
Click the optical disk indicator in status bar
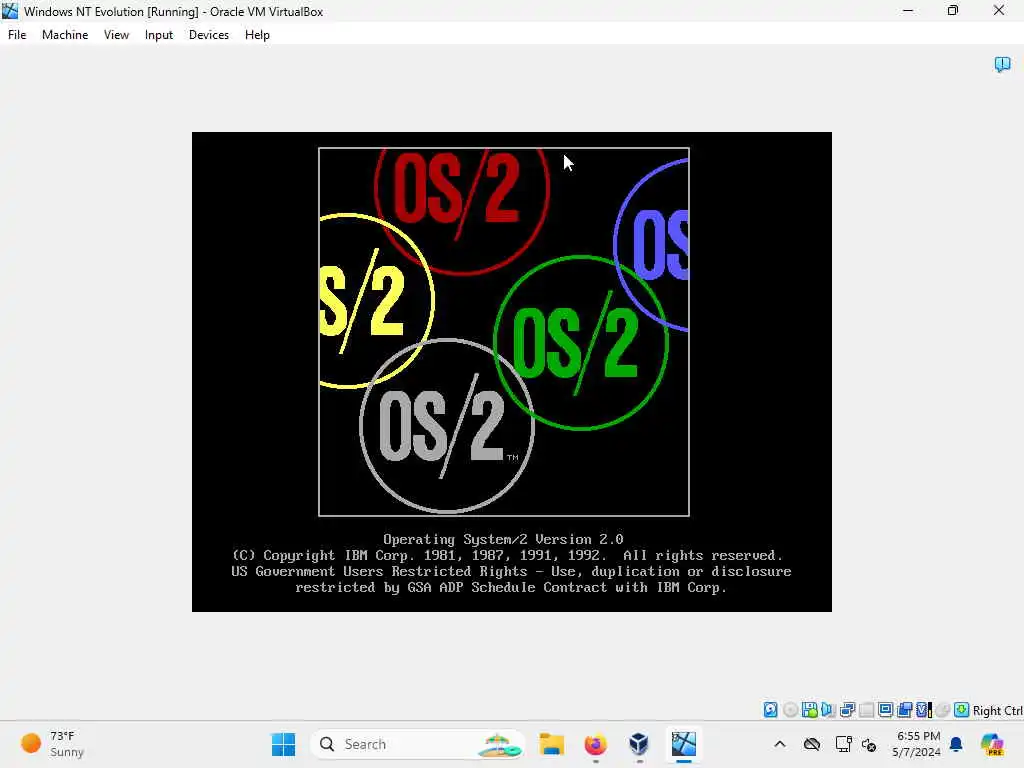click(790, 710)
